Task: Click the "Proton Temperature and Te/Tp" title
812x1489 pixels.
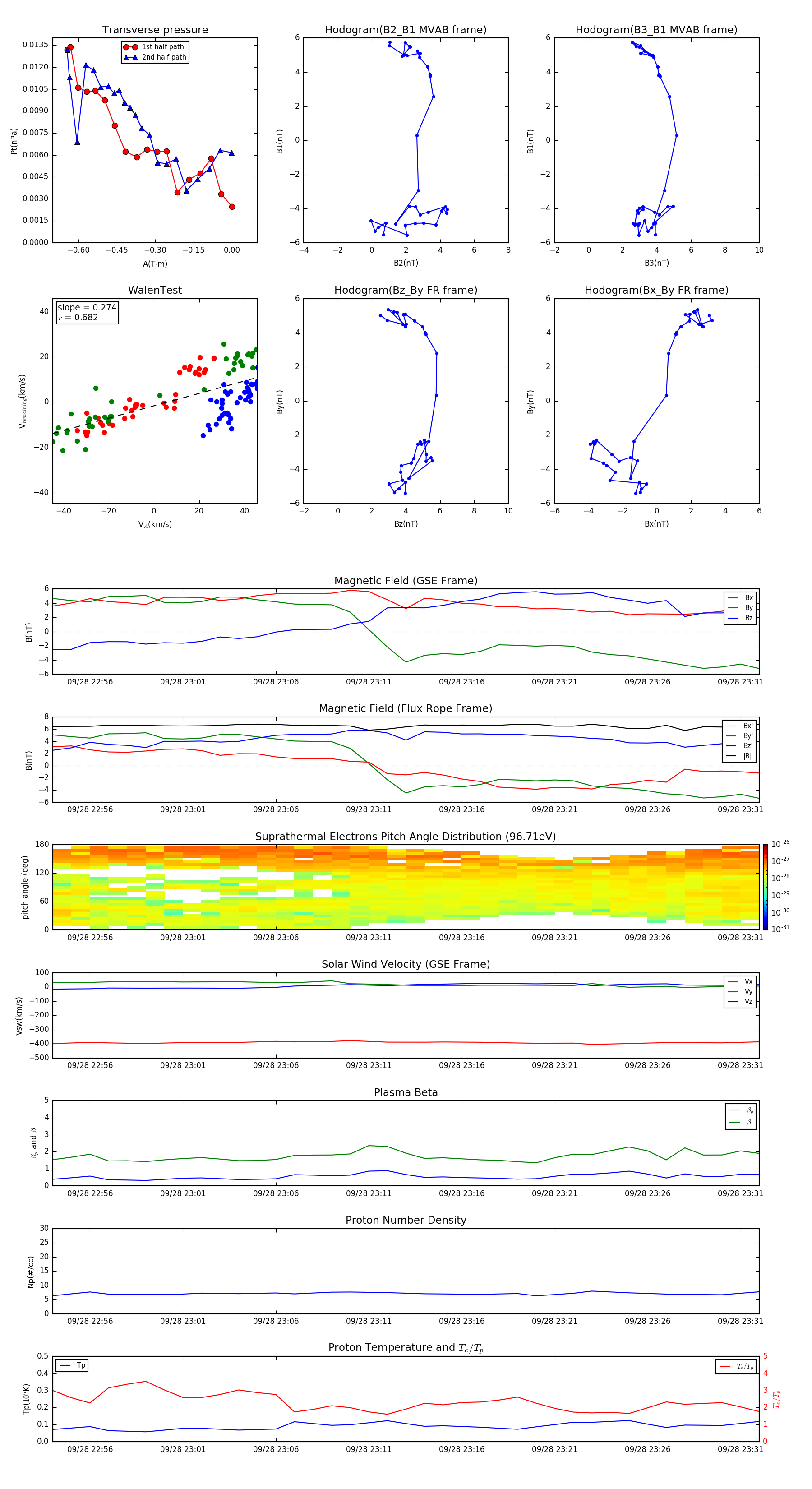Action: (406, 1347)
